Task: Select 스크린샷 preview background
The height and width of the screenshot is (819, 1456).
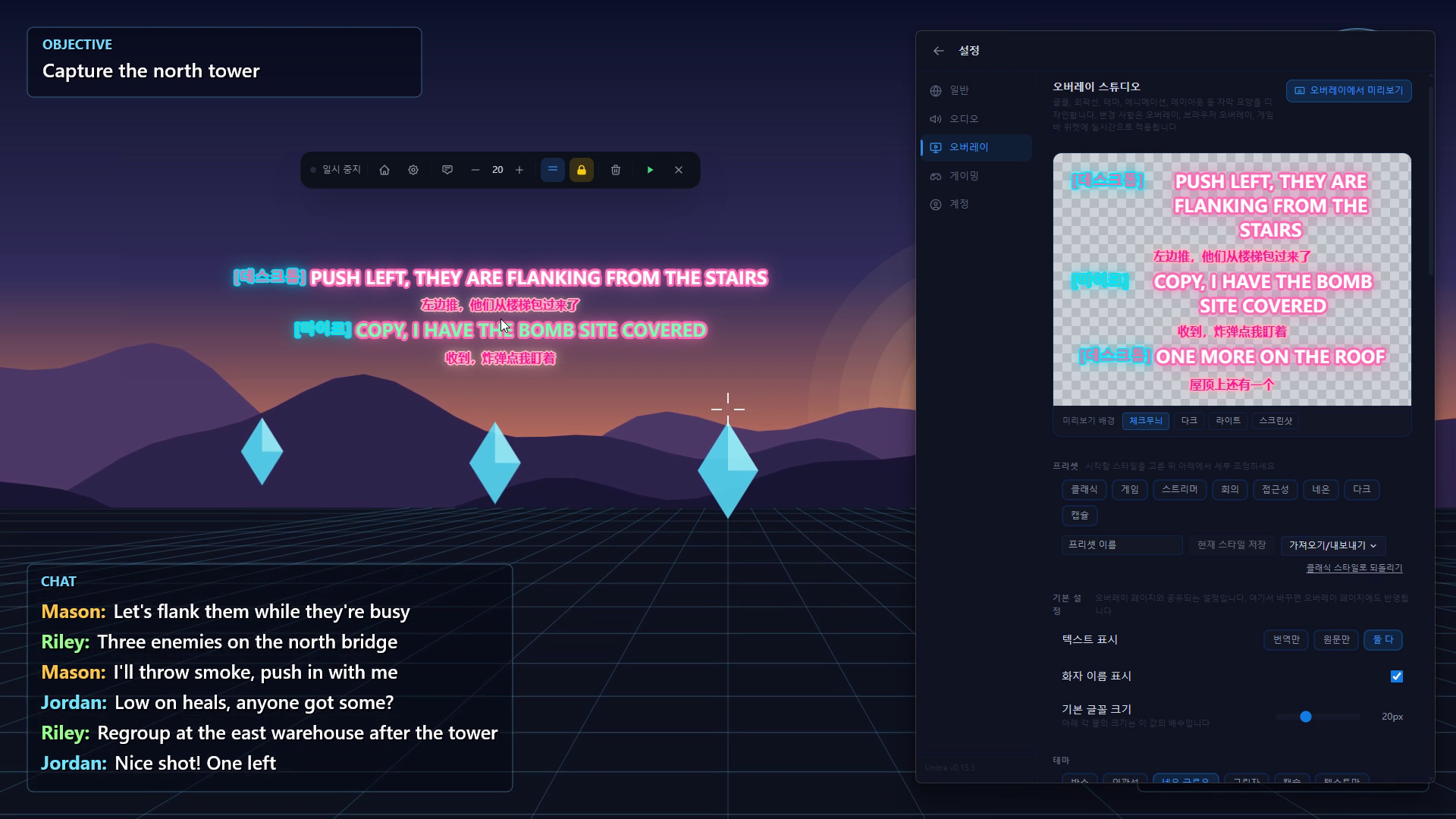Action: [x=1276, y=421]
